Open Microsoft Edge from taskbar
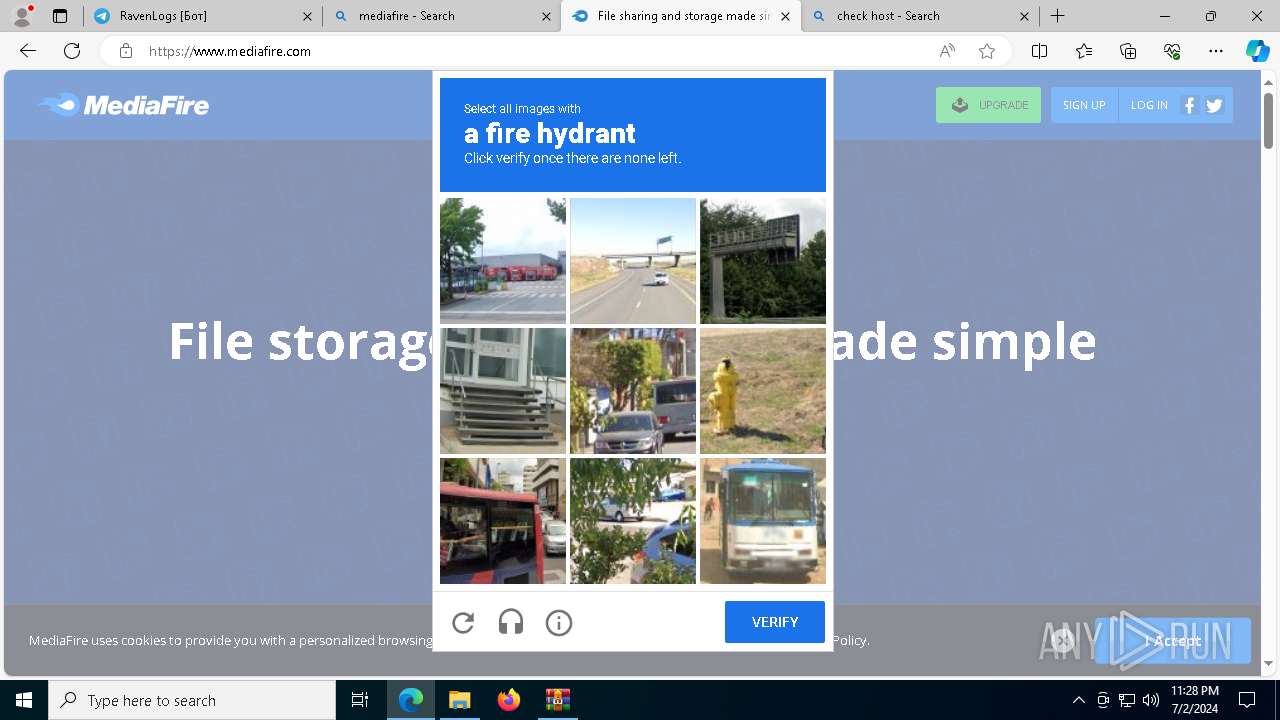 [411, 700]
